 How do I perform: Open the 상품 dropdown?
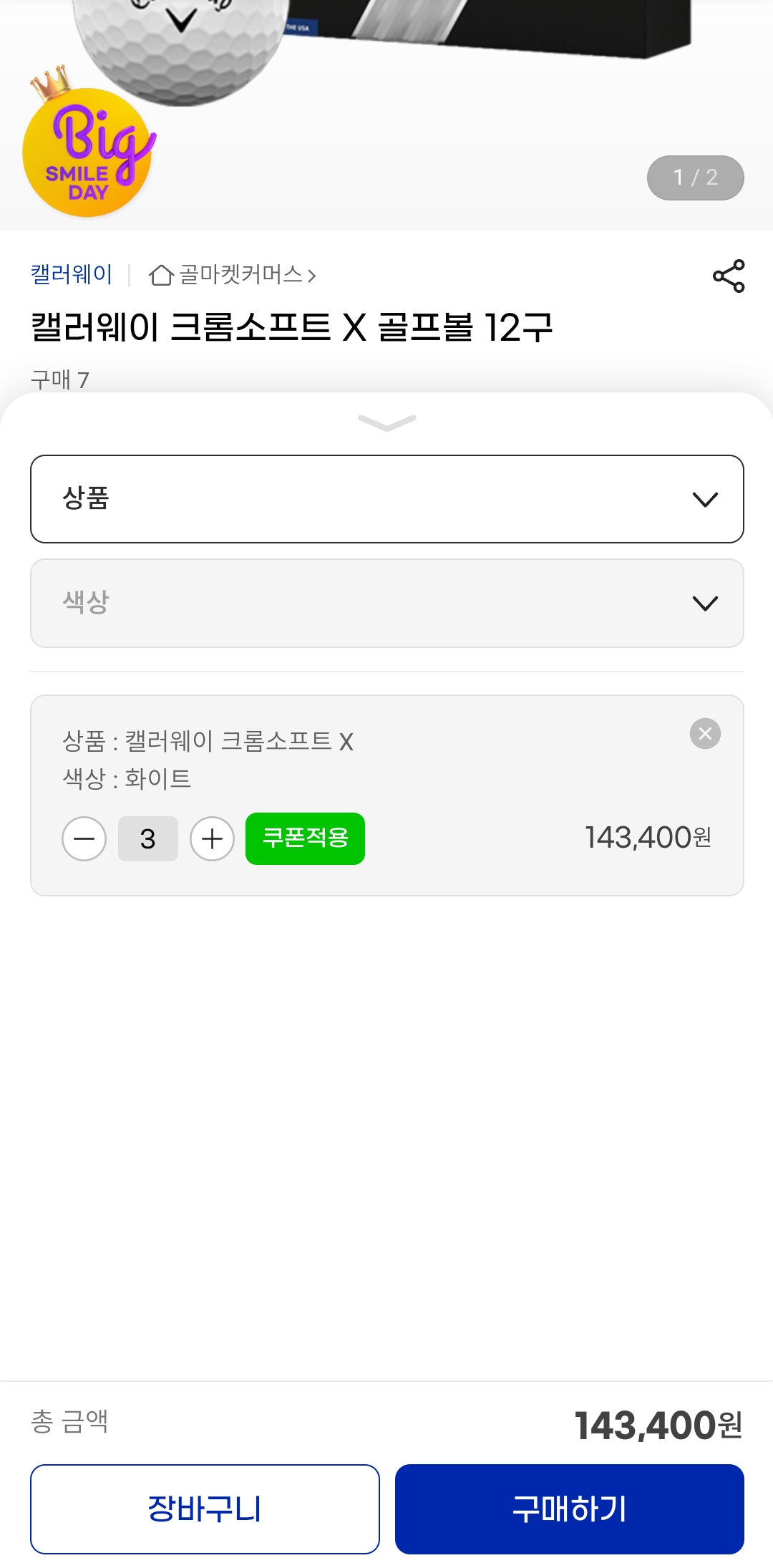pyautogui.click(x=386, y=499)
